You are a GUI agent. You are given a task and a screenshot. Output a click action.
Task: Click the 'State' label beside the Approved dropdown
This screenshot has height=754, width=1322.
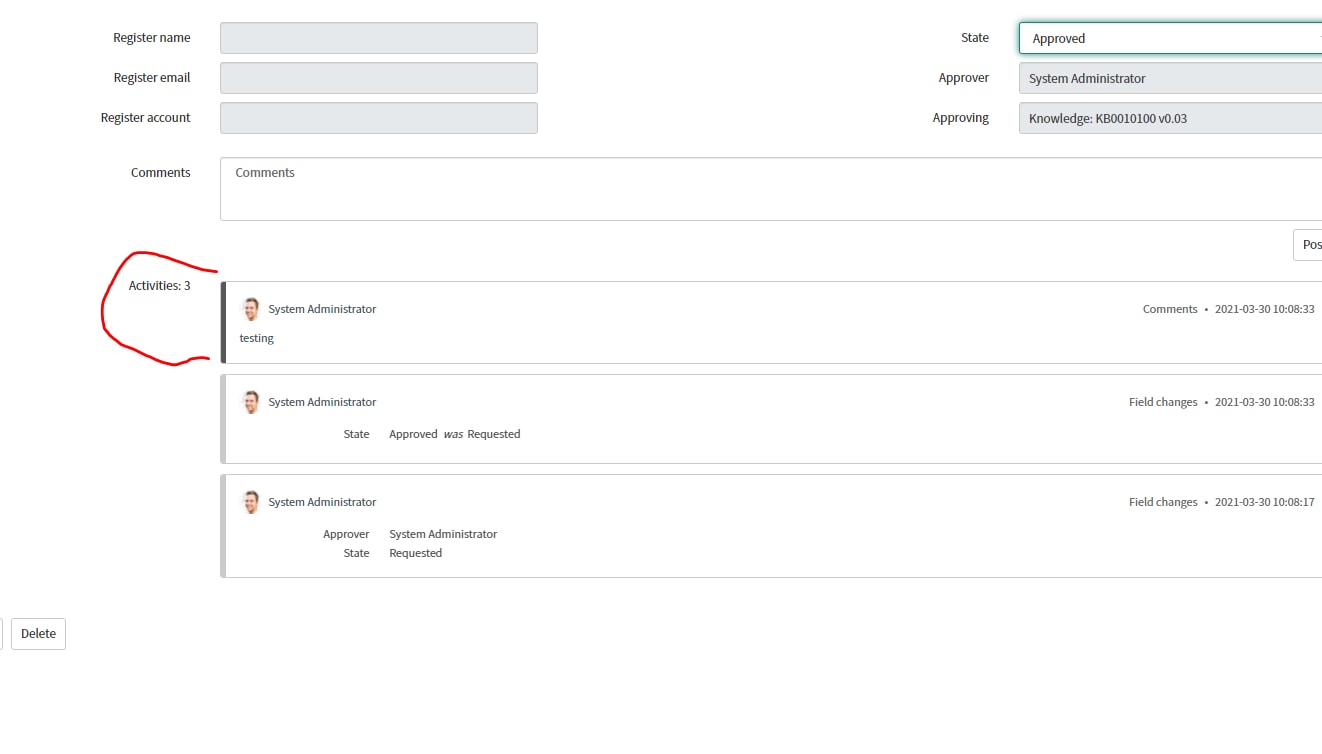point(975,38)
